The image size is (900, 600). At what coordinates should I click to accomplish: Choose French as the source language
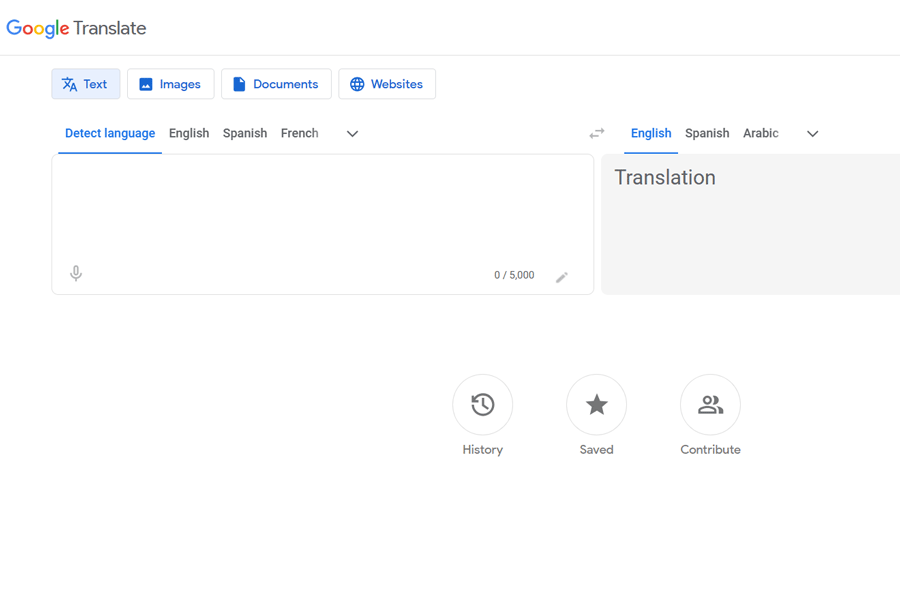point(299,133)
